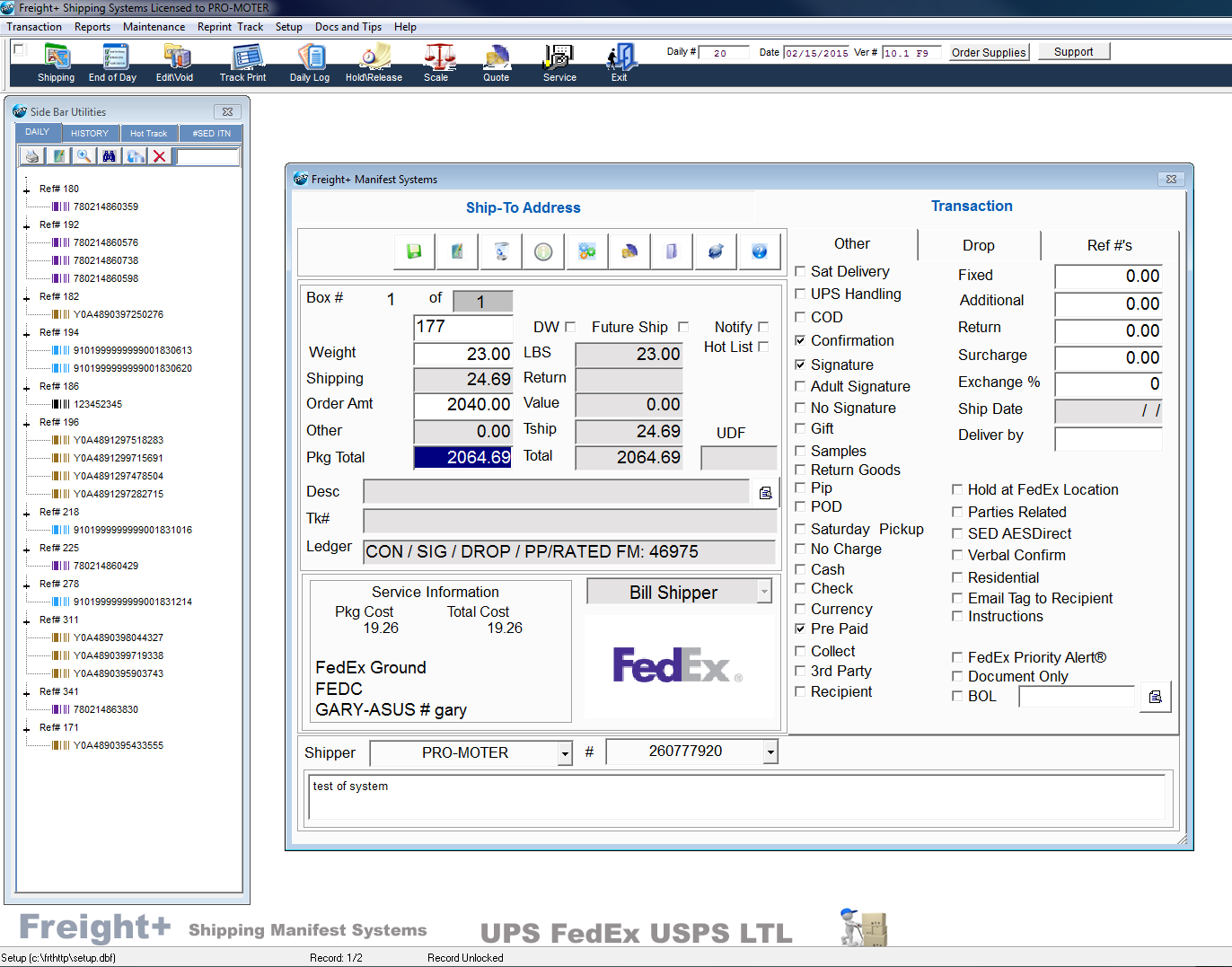The width and height of the screenshot is (1232, 967).
Task: Open the Ref #'s tab
Action: tap(1110, 245)
